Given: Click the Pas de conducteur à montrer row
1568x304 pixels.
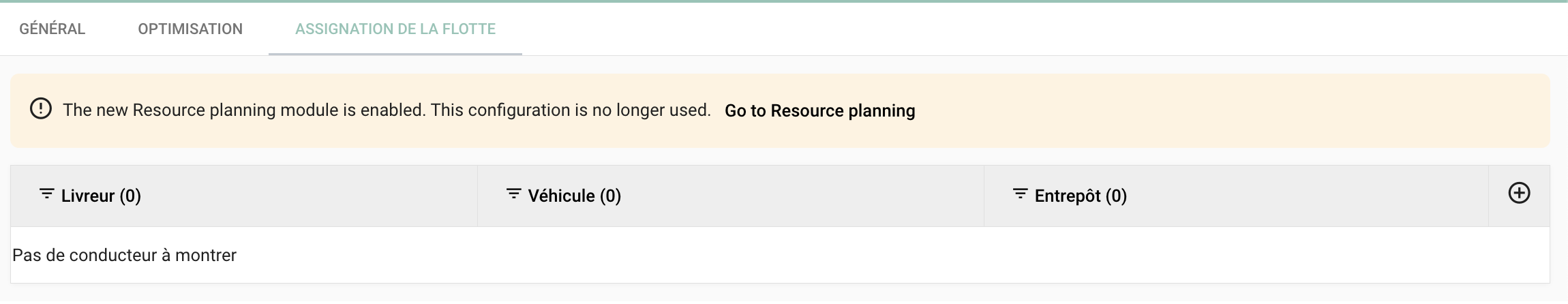Looking at the screenshot, I should [780, 255].
